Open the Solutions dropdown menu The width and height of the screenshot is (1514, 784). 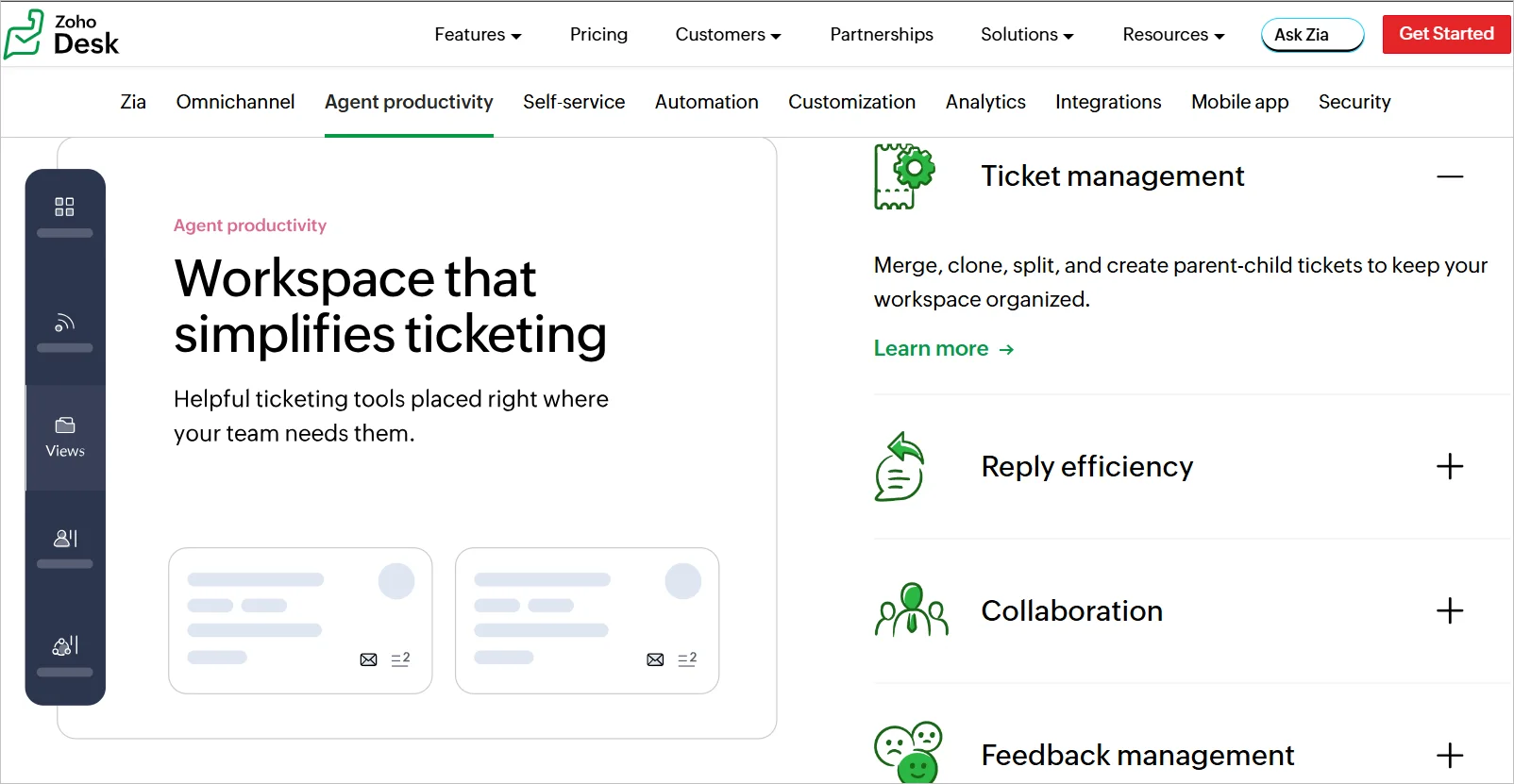(x=1027, y=35)
